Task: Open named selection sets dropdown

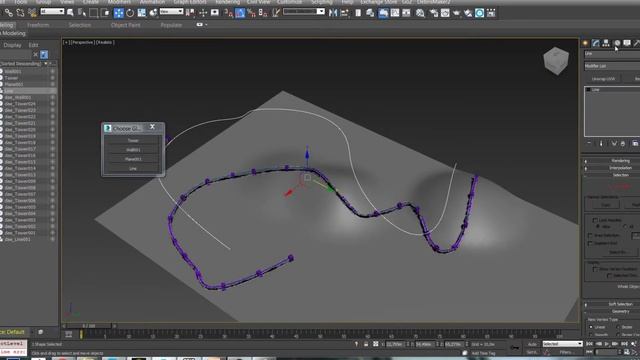Action: click(x=304, y=11)
